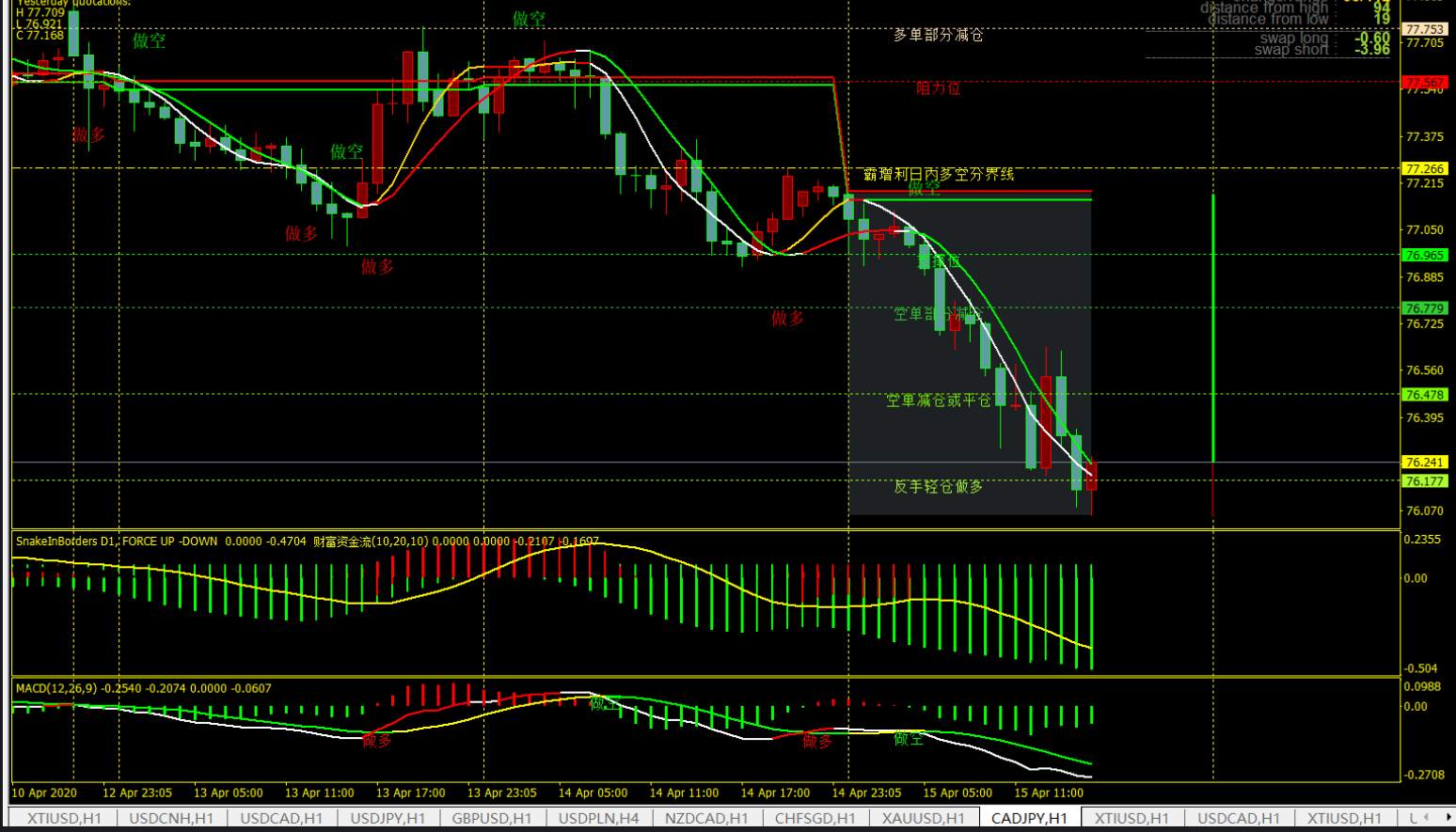This screenshot has width=1456, height=832.
Task: Click the active CADJPY,H1 tab
Action: (x=1030, y=818)
